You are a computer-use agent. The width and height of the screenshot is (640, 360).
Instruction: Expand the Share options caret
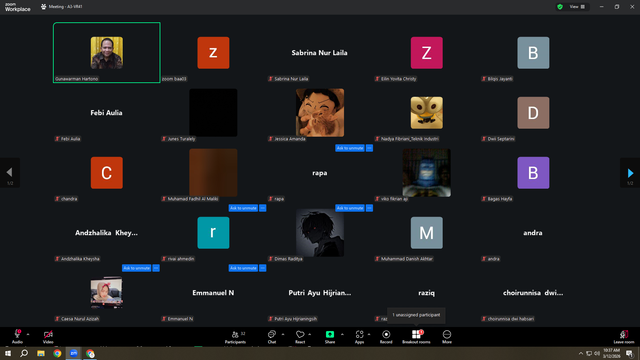click(342, 334)
